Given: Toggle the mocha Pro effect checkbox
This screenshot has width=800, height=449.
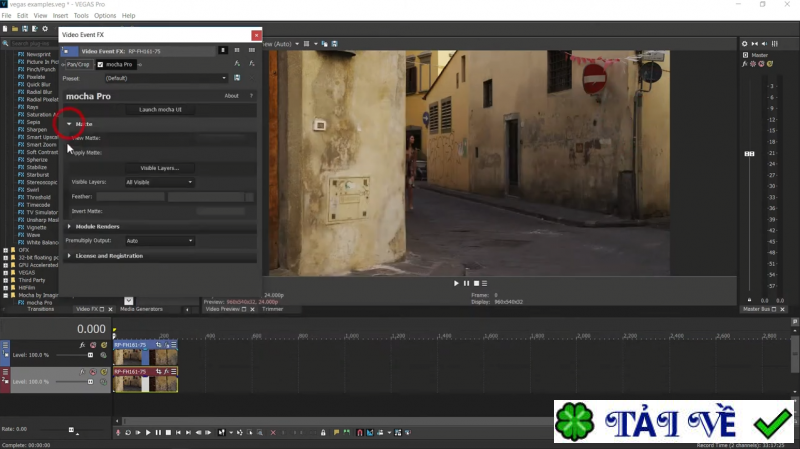Looking at the screenshot, I should coord(101,64).
